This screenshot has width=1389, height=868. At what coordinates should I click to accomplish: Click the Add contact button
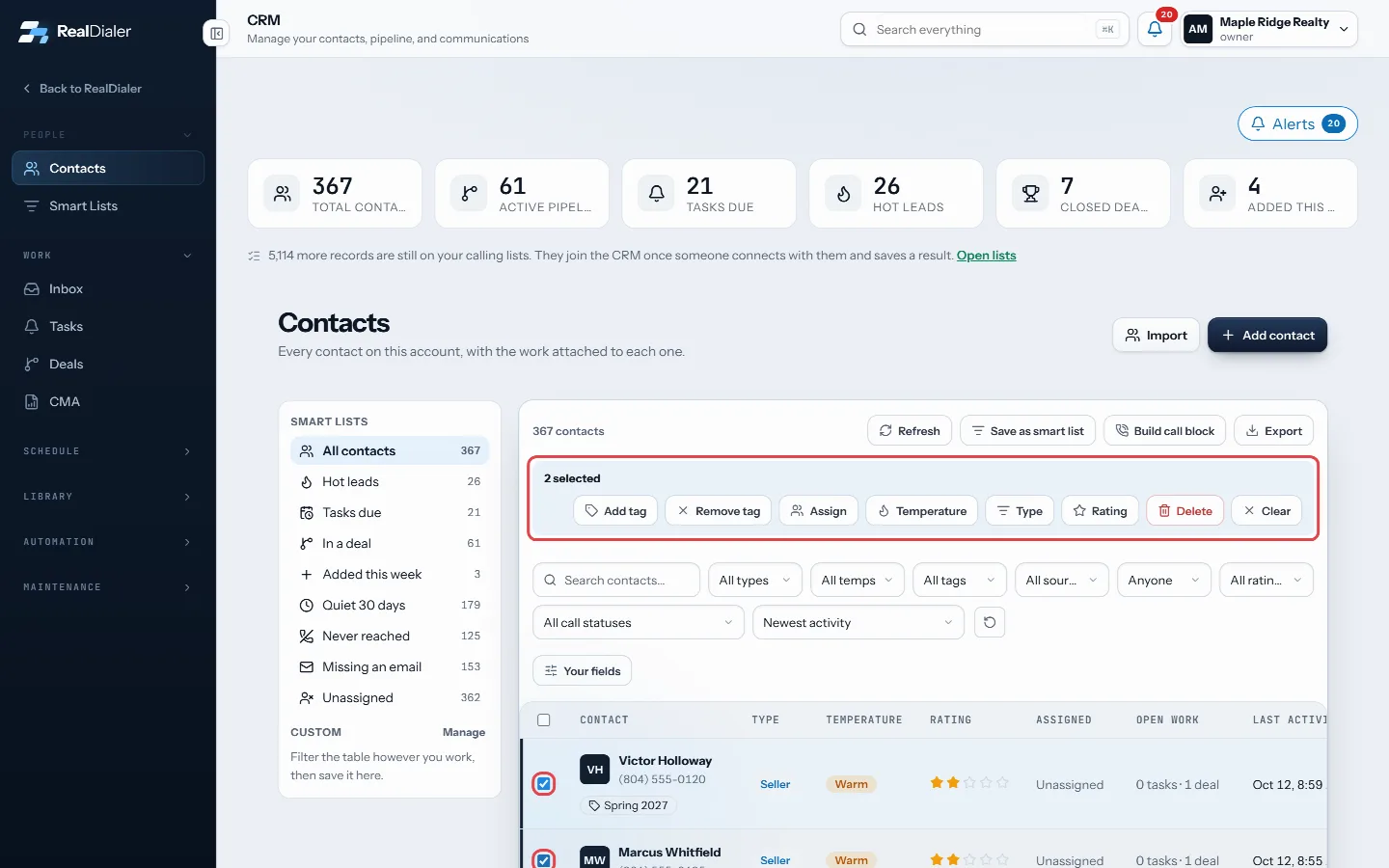pyautogui.click(x=1267, y=335)
